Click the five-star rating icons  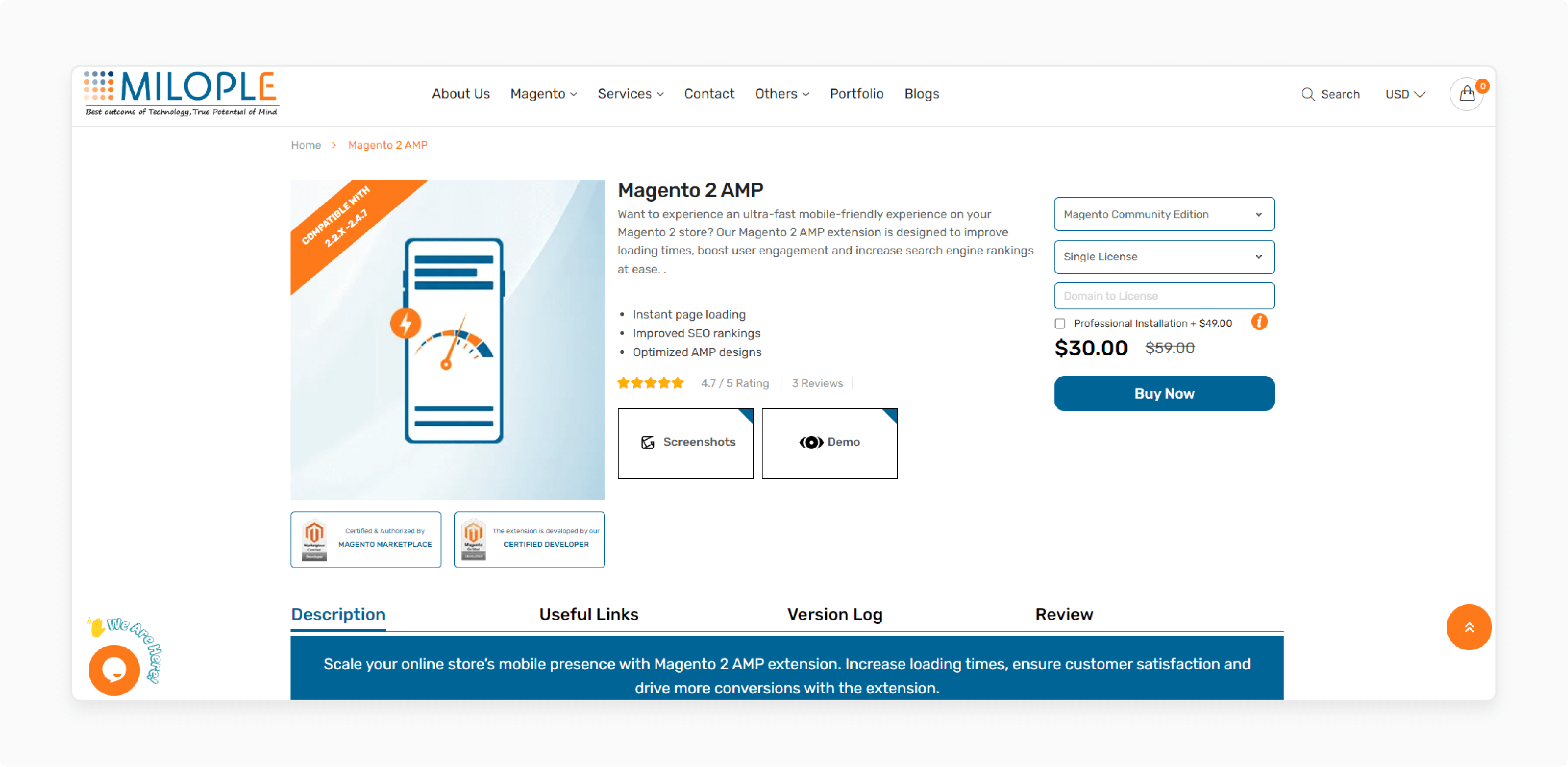650,383
